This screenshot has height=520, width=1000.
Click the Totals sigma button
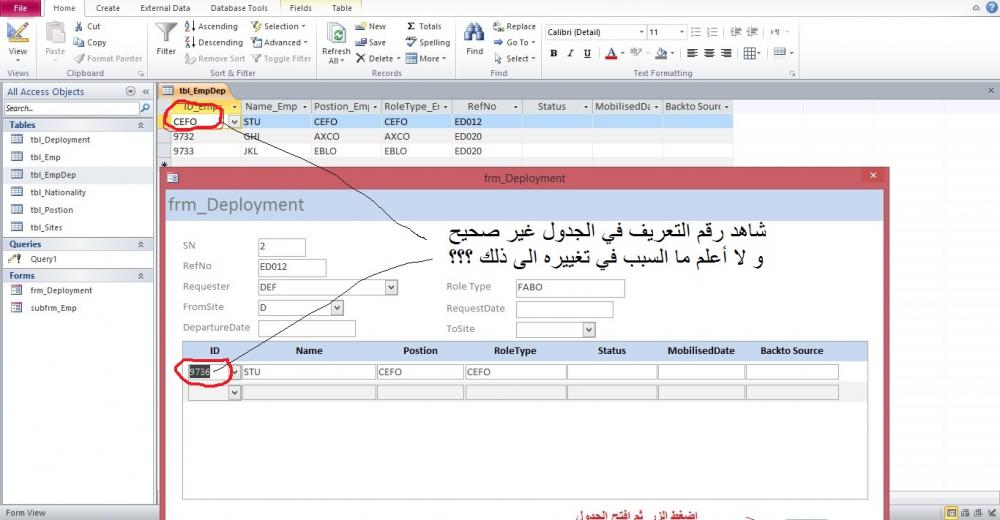click(423, 26)
